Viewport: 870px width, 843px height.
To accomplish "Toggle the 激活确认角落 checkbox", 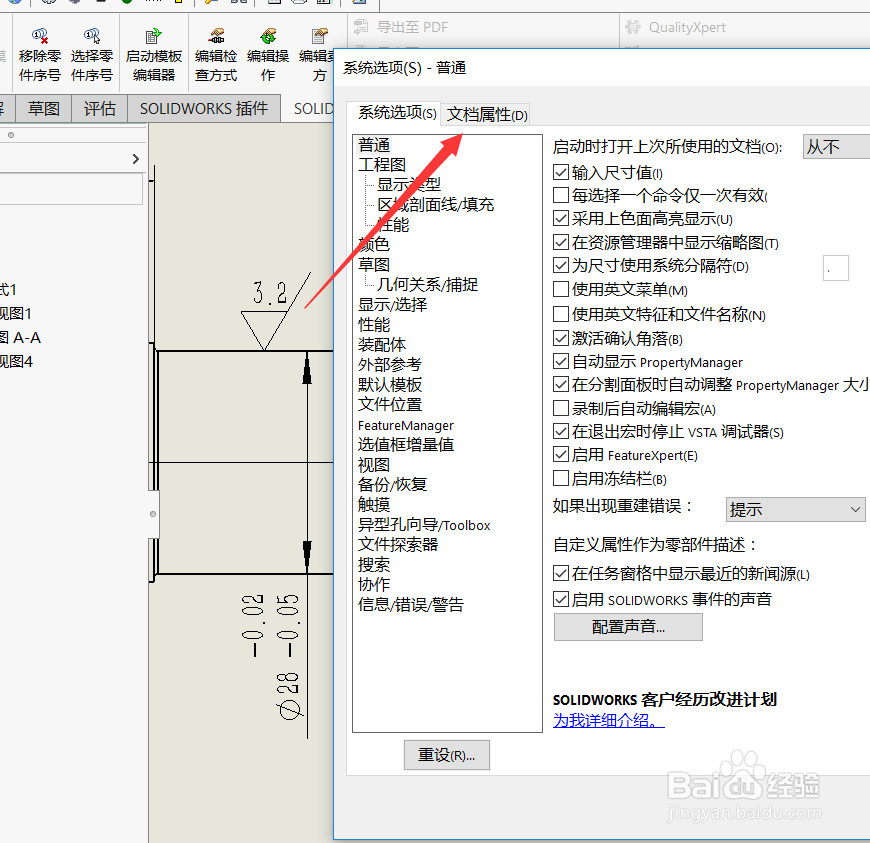I will [x=561, y=338].
